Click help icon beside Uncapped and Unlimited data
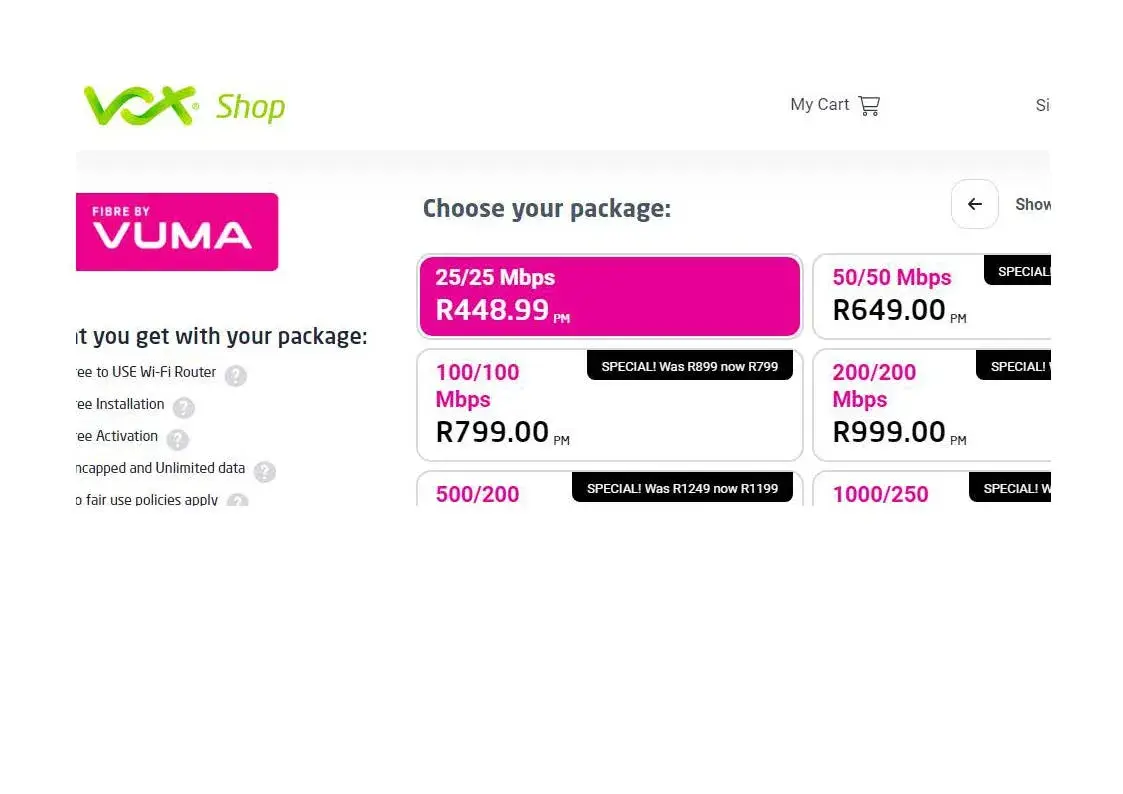Viewport: 1123px width, 794px height. 264,472
